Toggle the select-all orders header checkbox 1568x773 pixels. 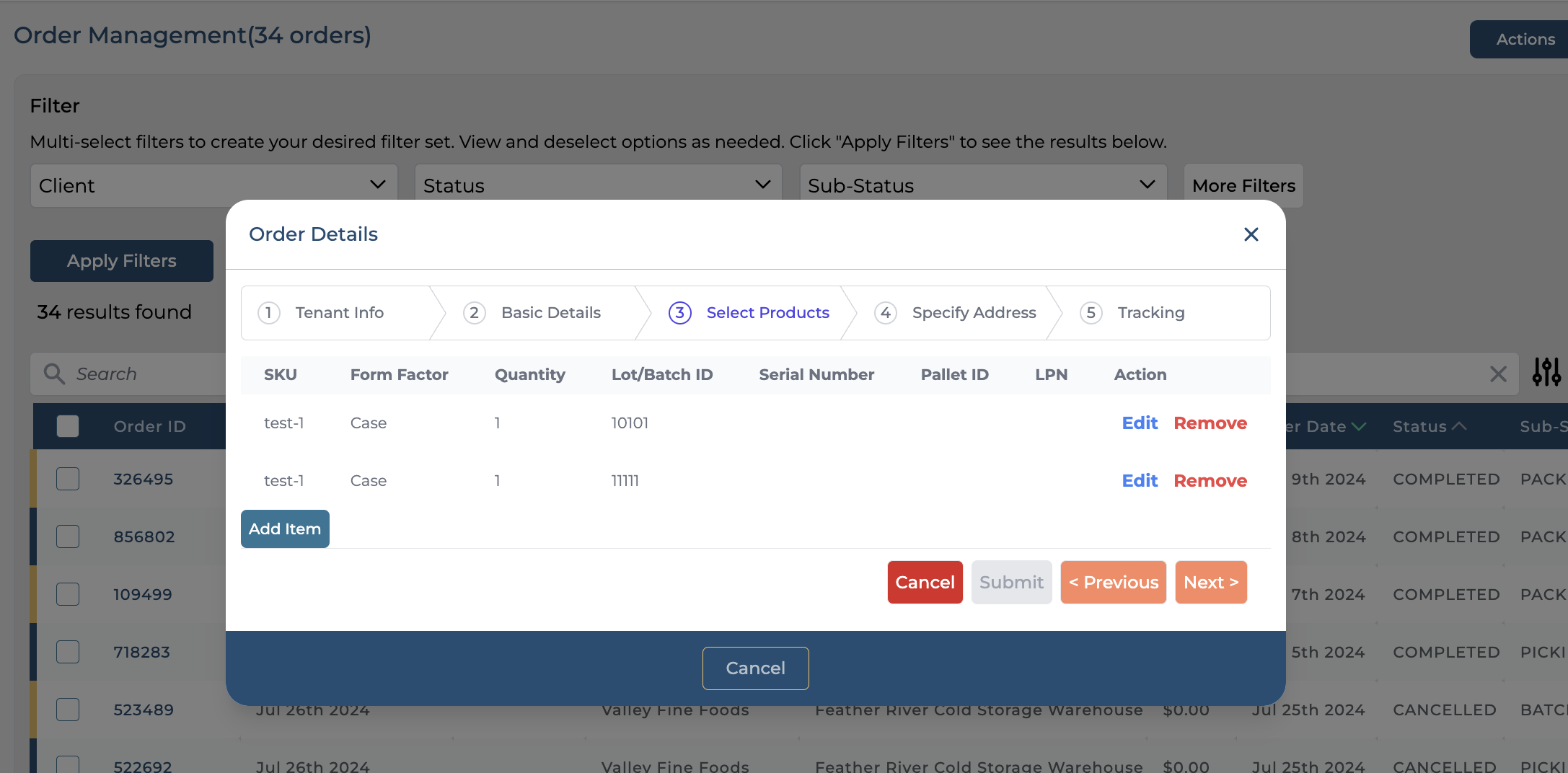pos(68,426)
